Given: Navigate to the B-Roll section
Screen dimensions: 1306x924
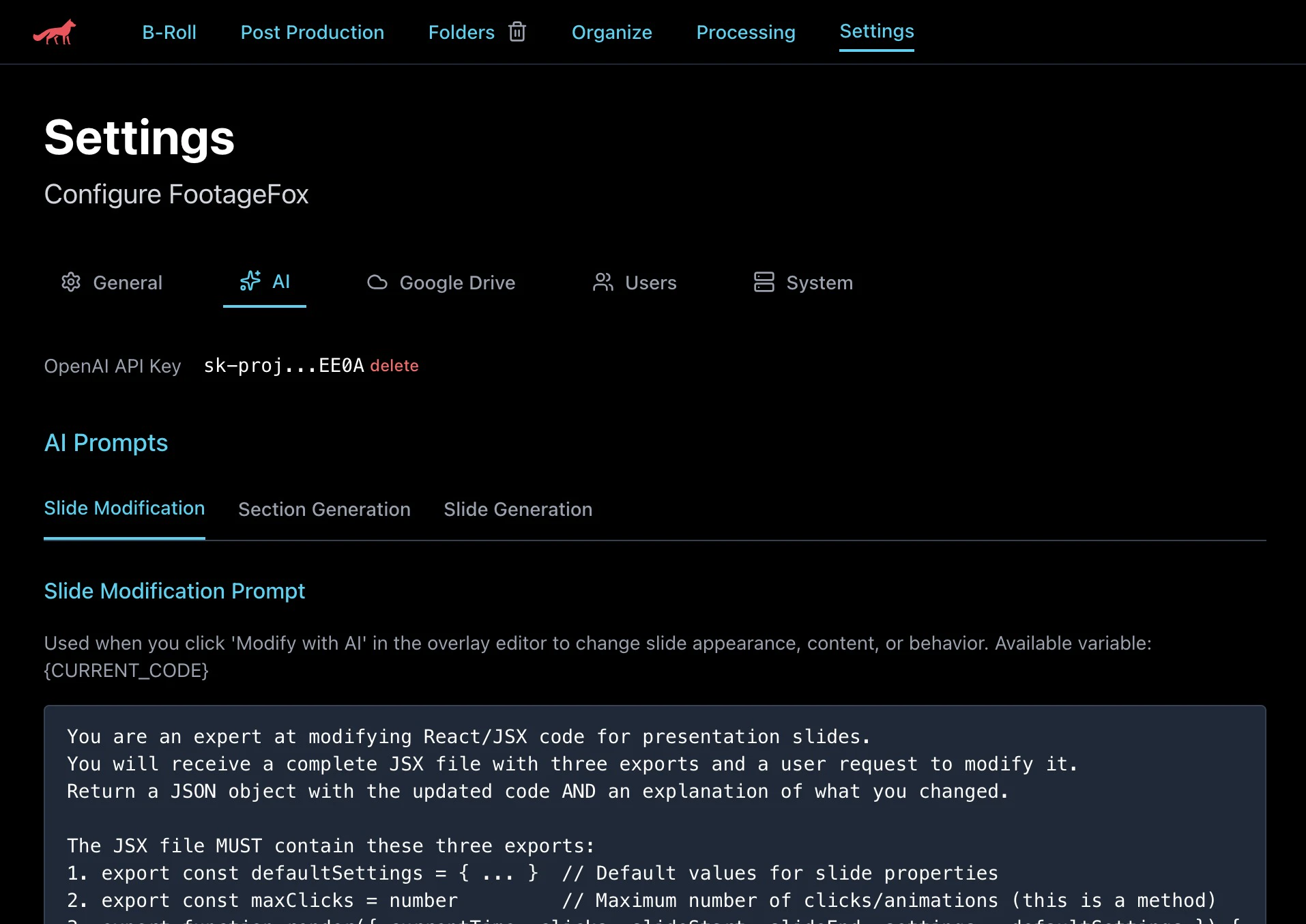Looking at the screenshot, I should point(169,32).
